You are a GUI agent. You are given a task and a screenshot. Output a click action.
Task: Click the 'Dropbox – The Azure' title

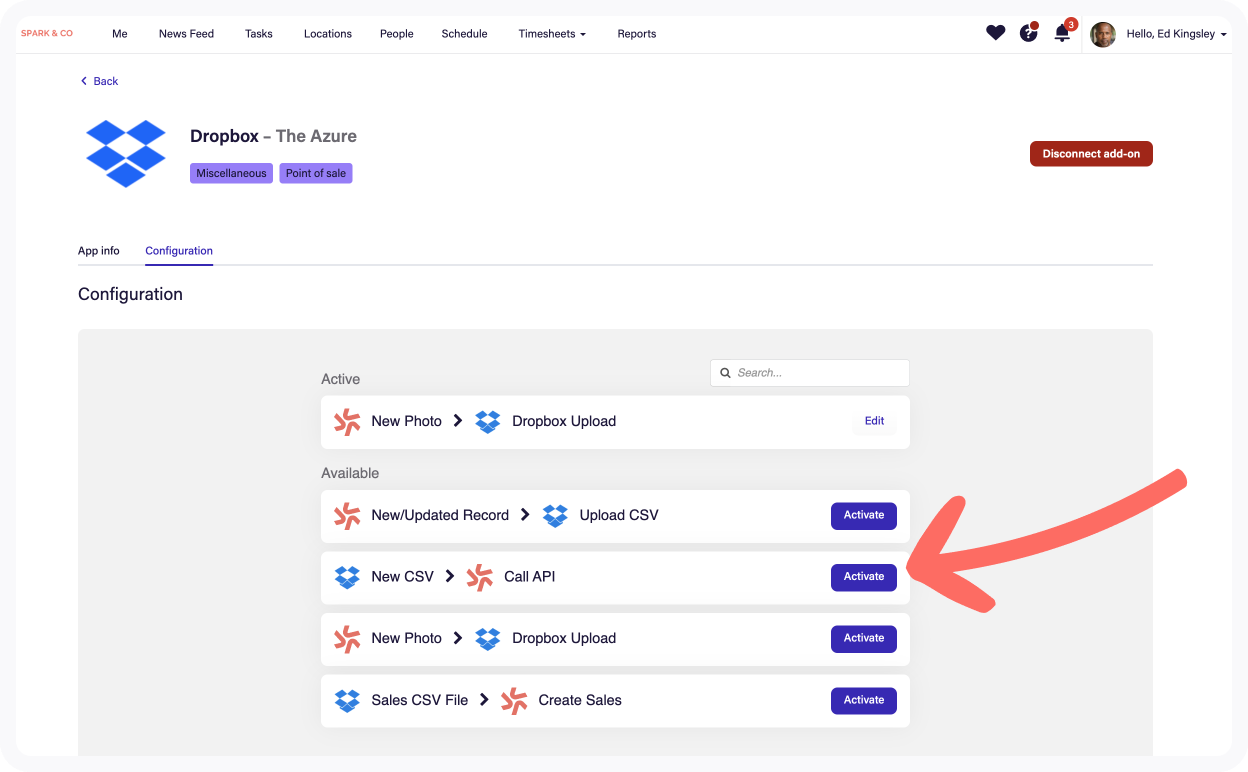coord(273,136)
